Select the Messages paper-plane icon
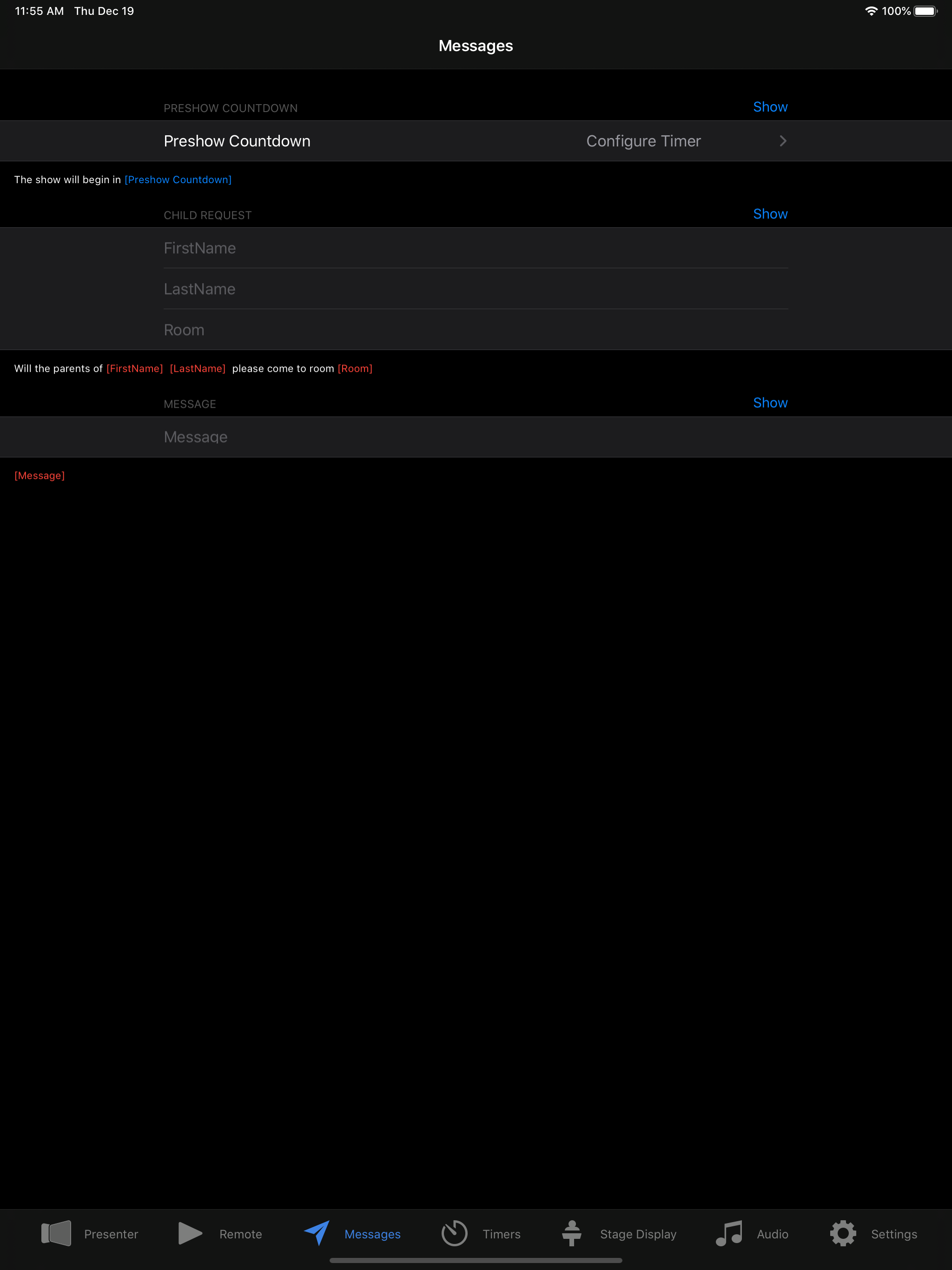This screenshot has width=952, height=1270. (317, 1233)
